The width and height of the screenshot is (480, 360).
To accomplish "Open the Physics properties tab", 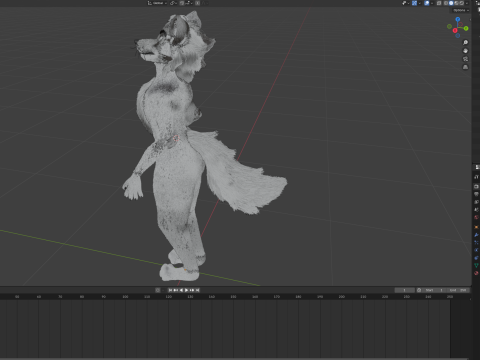I will [476, 250].
